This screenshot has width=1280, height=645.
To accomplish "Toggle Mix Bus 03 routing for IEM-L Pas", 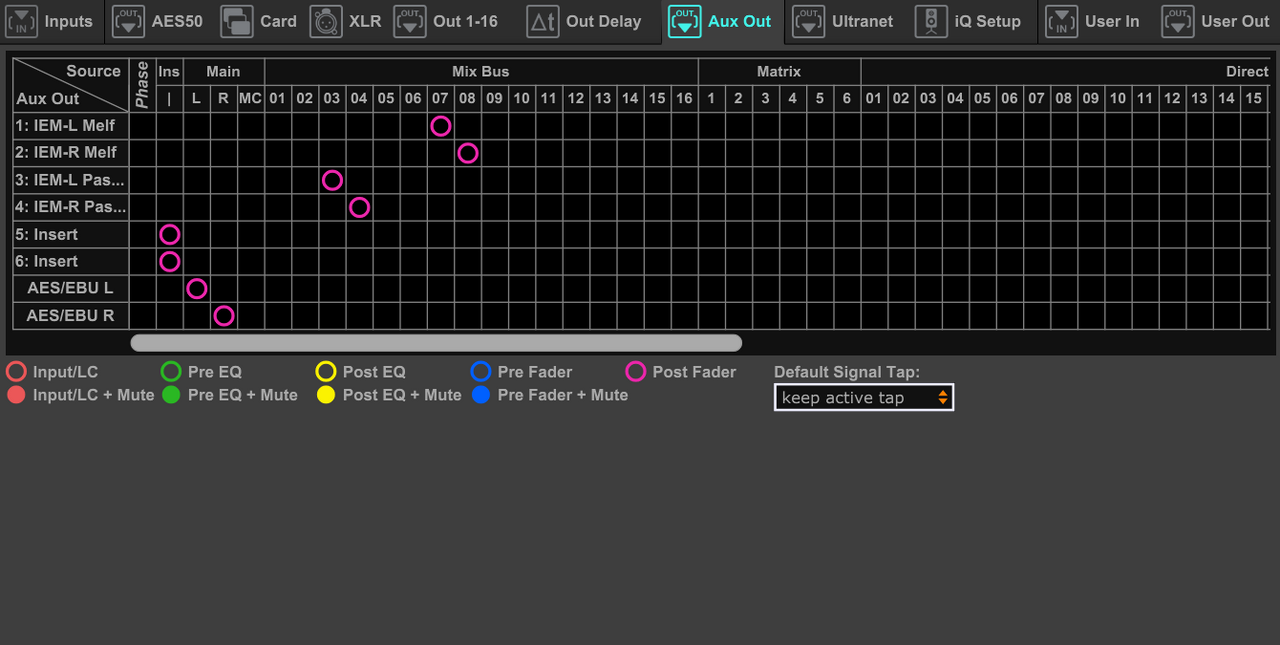I will point(332,180).
